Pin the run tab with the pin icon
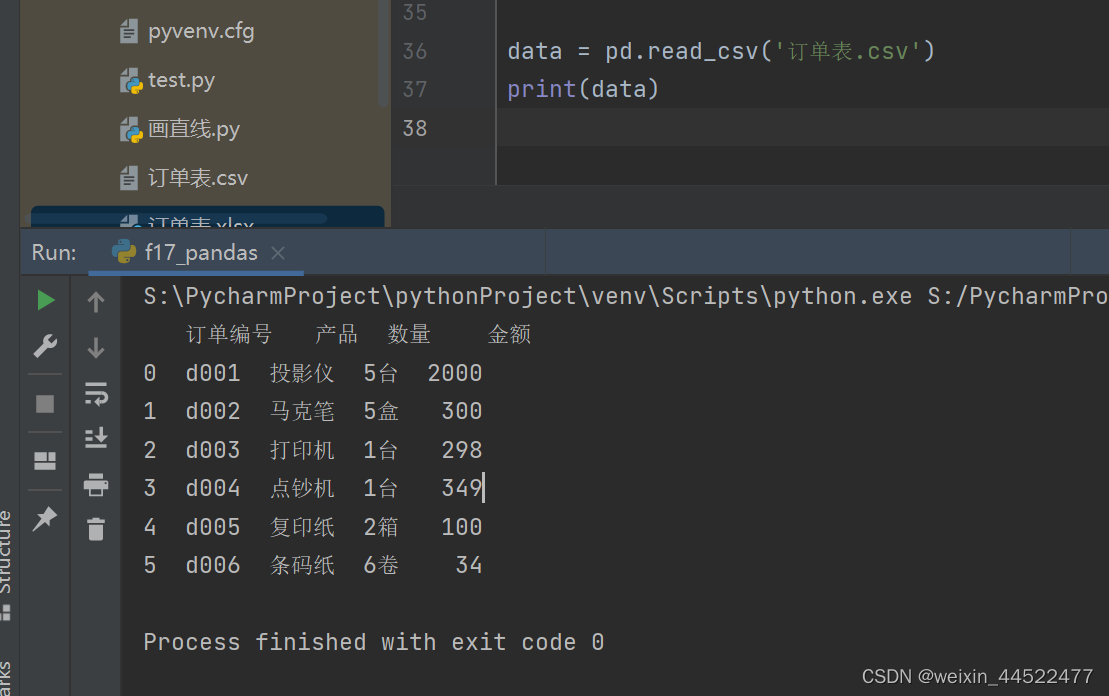The image size is (1109, 696). 45,518
